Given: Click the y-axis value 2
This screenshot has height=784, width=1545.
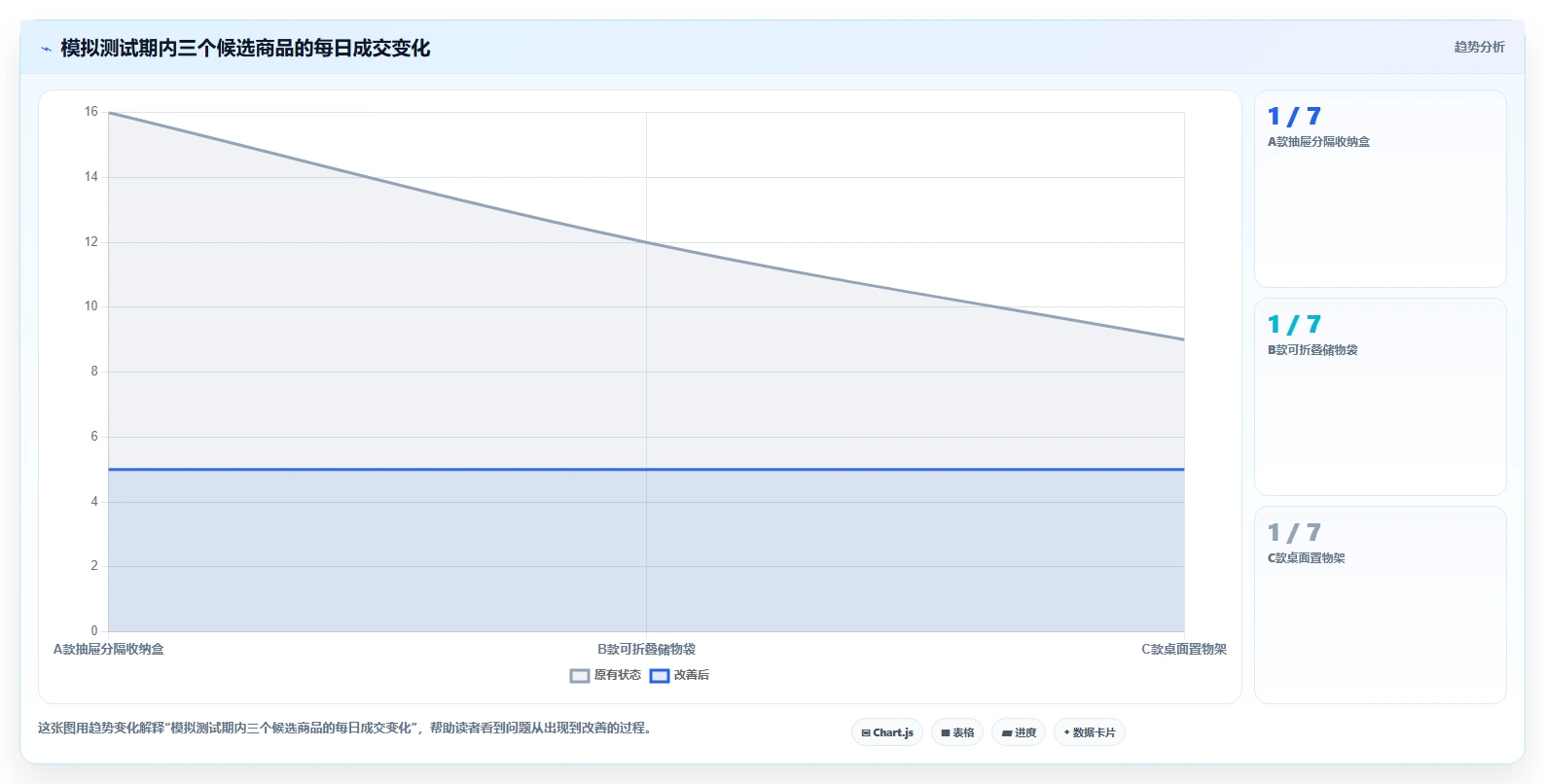Looking at the screenshot, I should coord(94,566).
